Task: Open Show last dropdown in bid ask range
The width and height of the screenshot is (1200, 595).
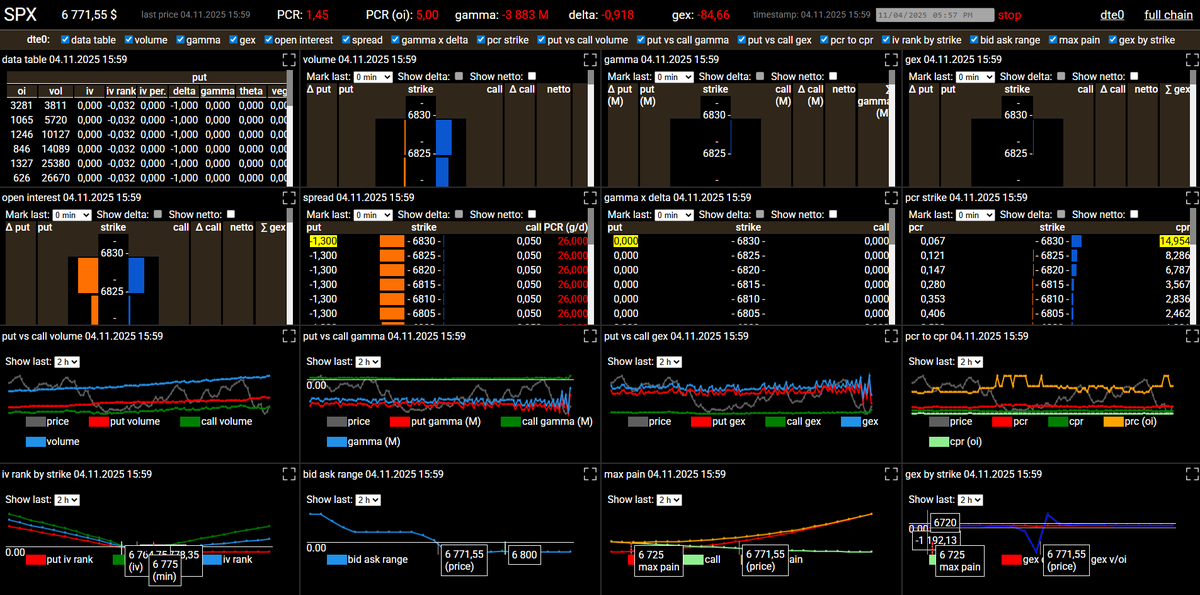Action: coord(367,499)
